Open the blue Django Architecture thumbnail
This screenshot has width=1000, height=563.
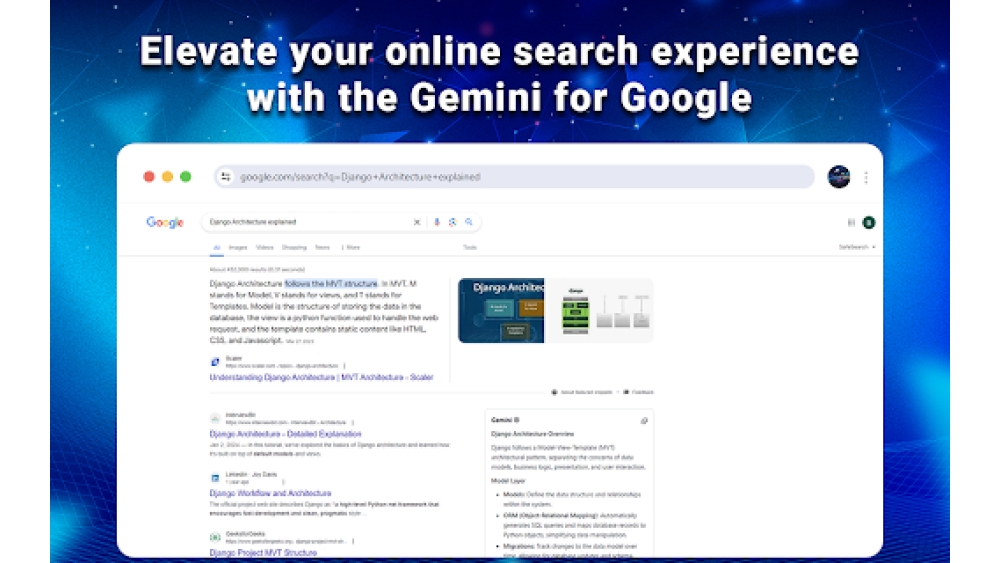point(501,311)
